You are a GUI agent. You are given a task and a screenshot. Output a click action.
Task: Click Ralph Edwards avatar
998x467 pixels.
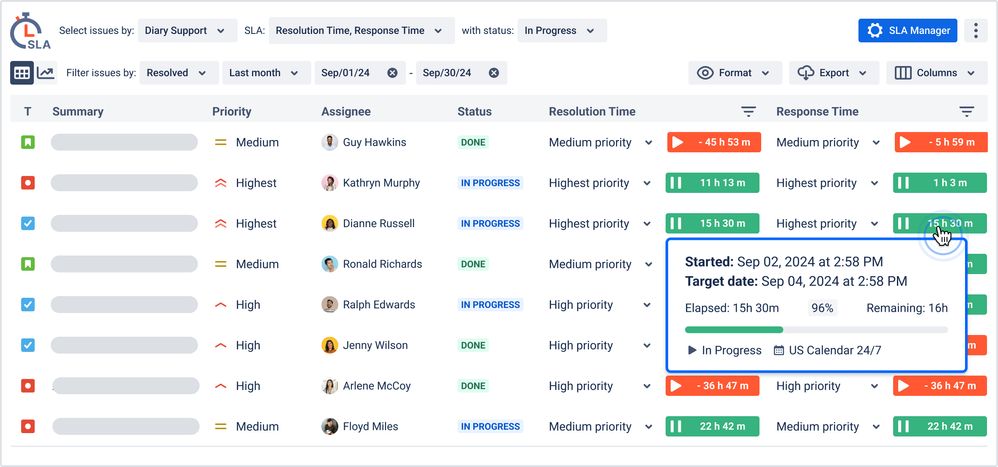pos(329,305)
